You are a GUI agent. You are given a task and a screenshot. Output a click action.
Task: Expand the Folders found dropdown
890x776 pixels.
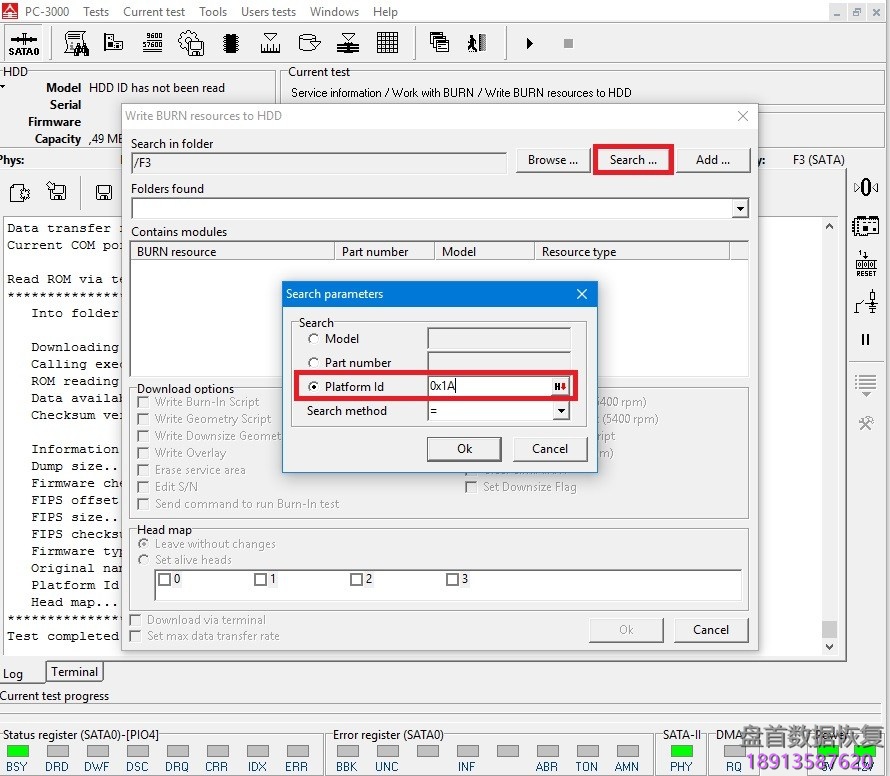740,209
